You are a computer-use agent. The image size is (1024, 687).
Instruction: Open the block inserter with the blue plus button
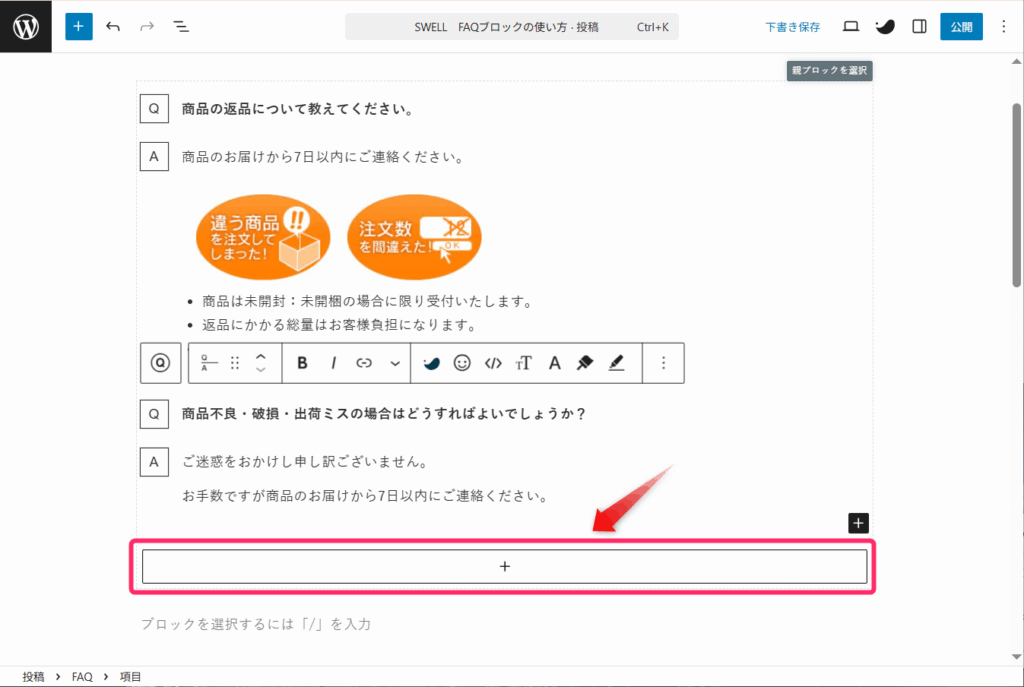pyautogui.click(x=79, y=27)
